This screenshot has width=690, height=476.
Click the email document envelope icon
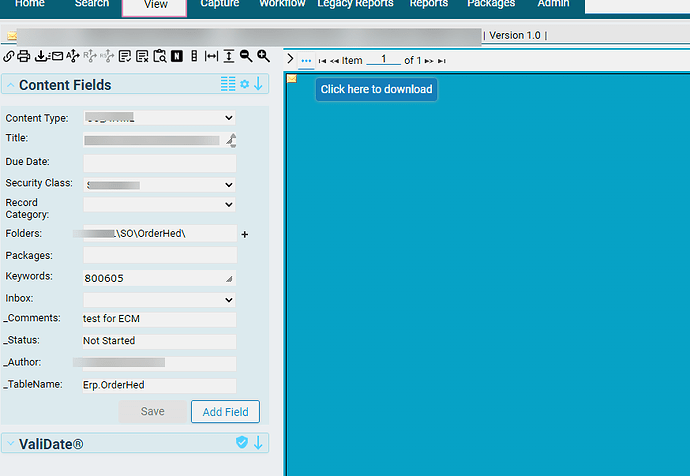click(x=57, y=56)
